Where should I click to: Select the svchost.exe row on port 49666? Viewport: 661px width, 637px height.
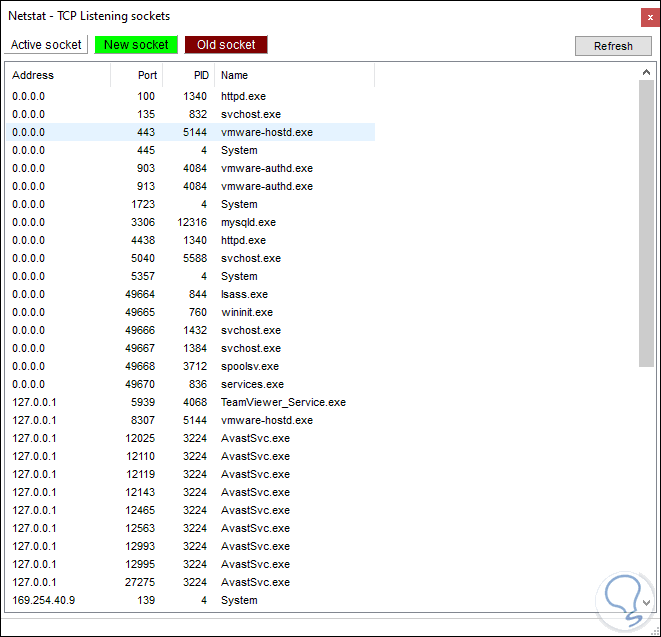[191, 330]
